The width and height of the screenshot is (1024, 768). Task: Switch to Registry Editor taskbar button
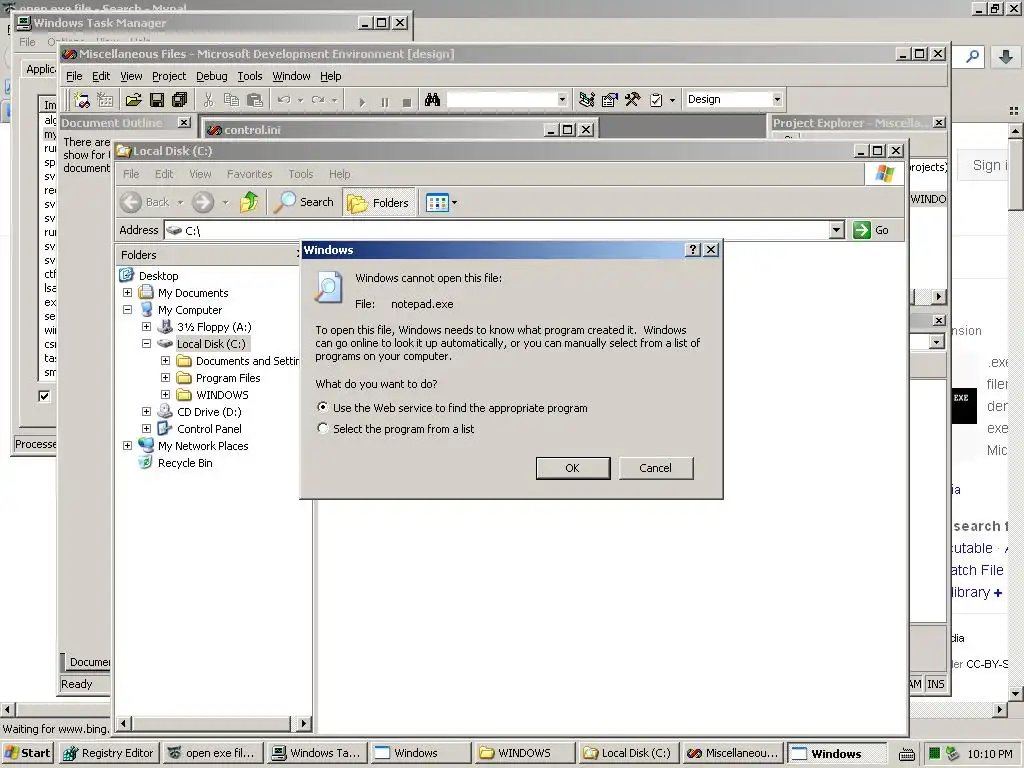click(x=109, y=752)
